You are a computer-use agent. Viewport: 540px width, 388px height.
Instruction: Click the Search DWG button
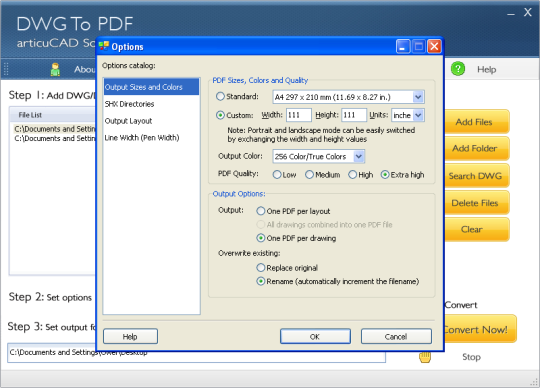[x=476, y=176]
